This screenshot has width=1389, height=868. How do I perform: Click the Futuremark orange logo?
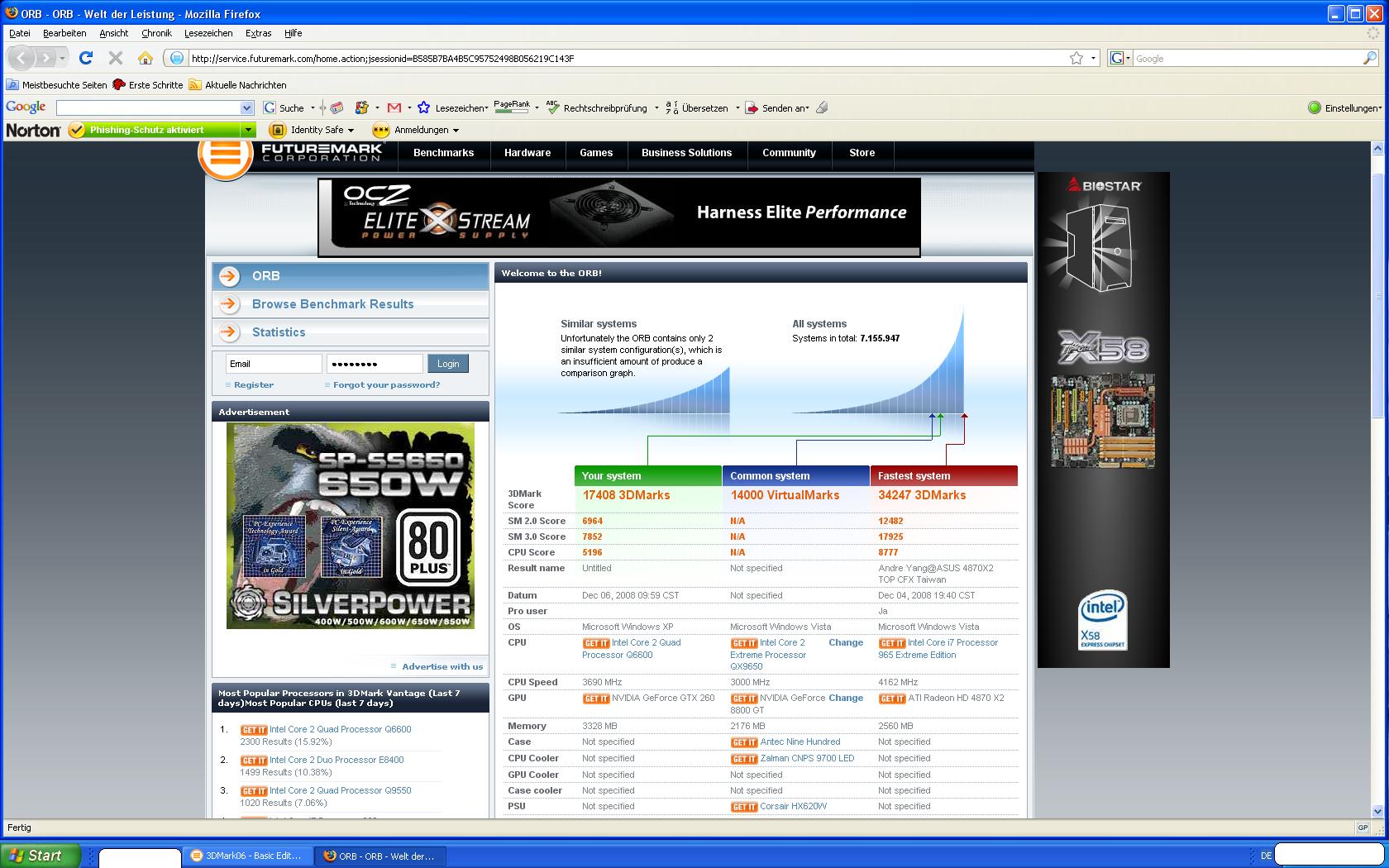(225, 155)
